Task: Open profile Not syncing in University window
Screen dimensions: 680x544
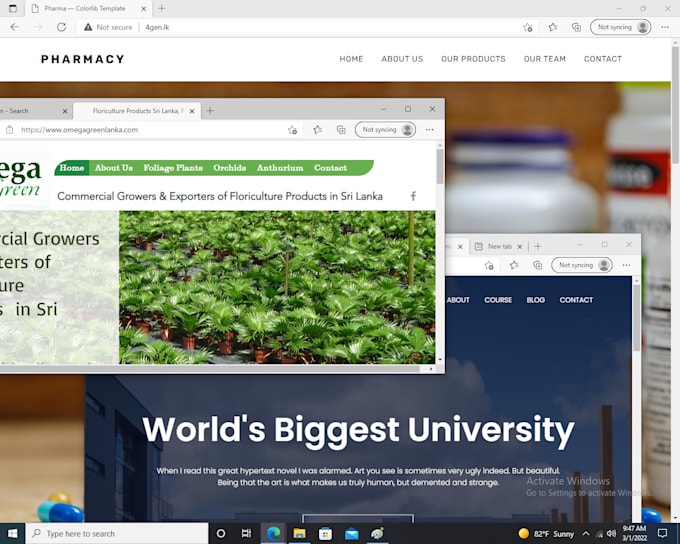Action: pyautogui.click(x=582, y=265)
